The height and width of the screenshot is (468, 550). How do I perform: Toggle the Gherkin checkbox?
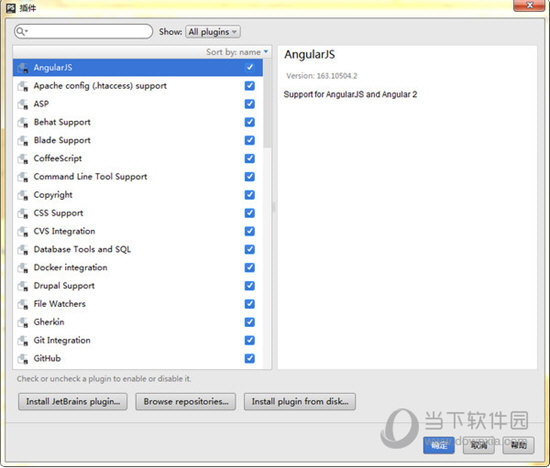point(250,322)
